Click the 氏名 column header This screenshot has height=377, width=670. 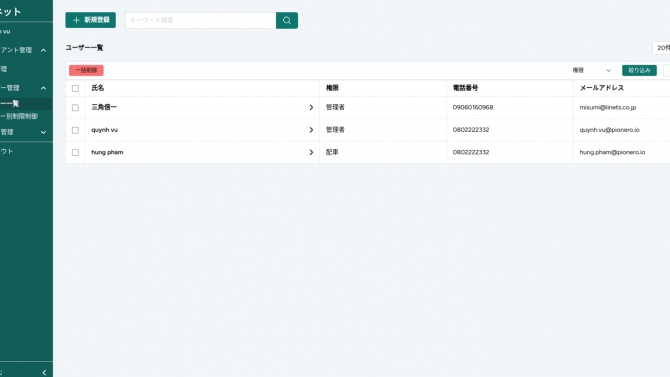(97, 88)
